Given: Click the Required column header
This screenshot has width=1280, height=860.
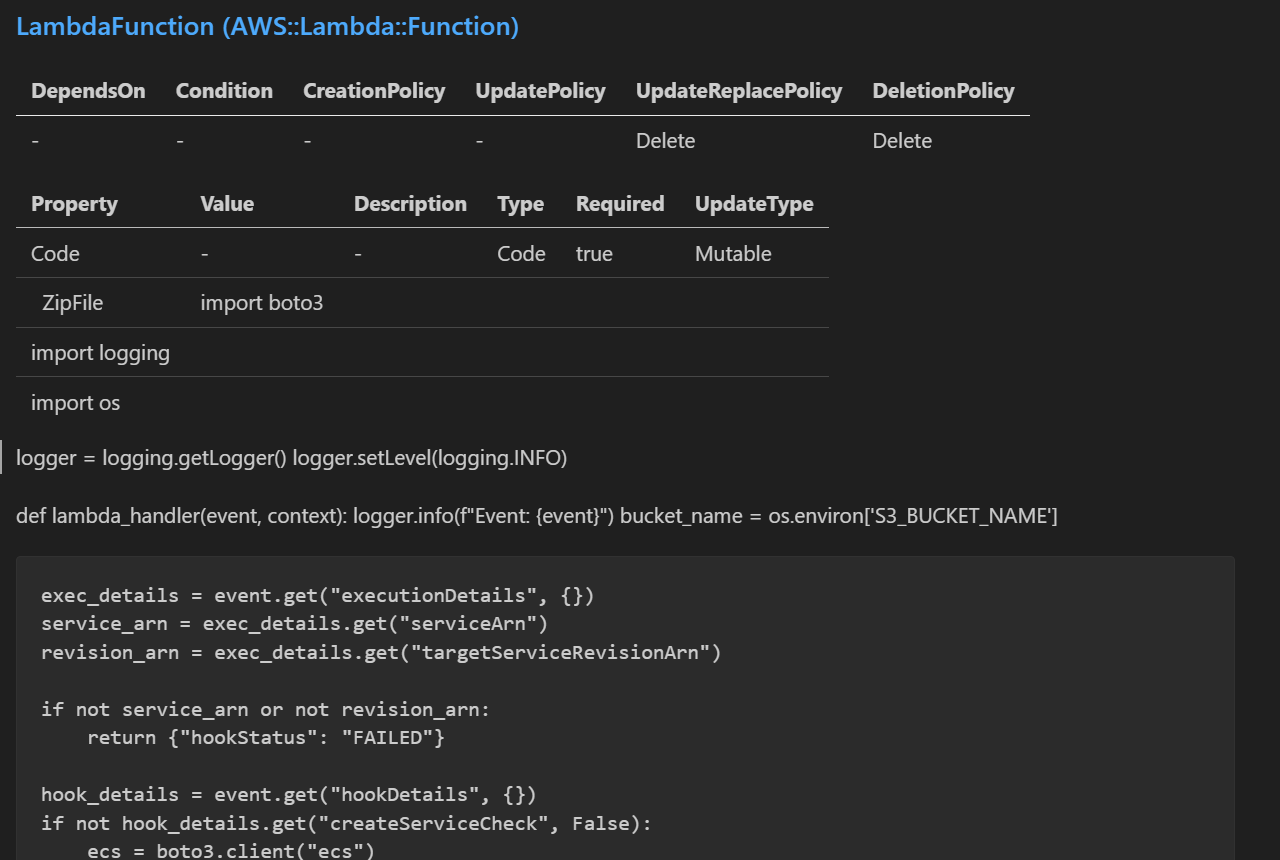Looking at the screenshot, I should (x=619, y=204).
